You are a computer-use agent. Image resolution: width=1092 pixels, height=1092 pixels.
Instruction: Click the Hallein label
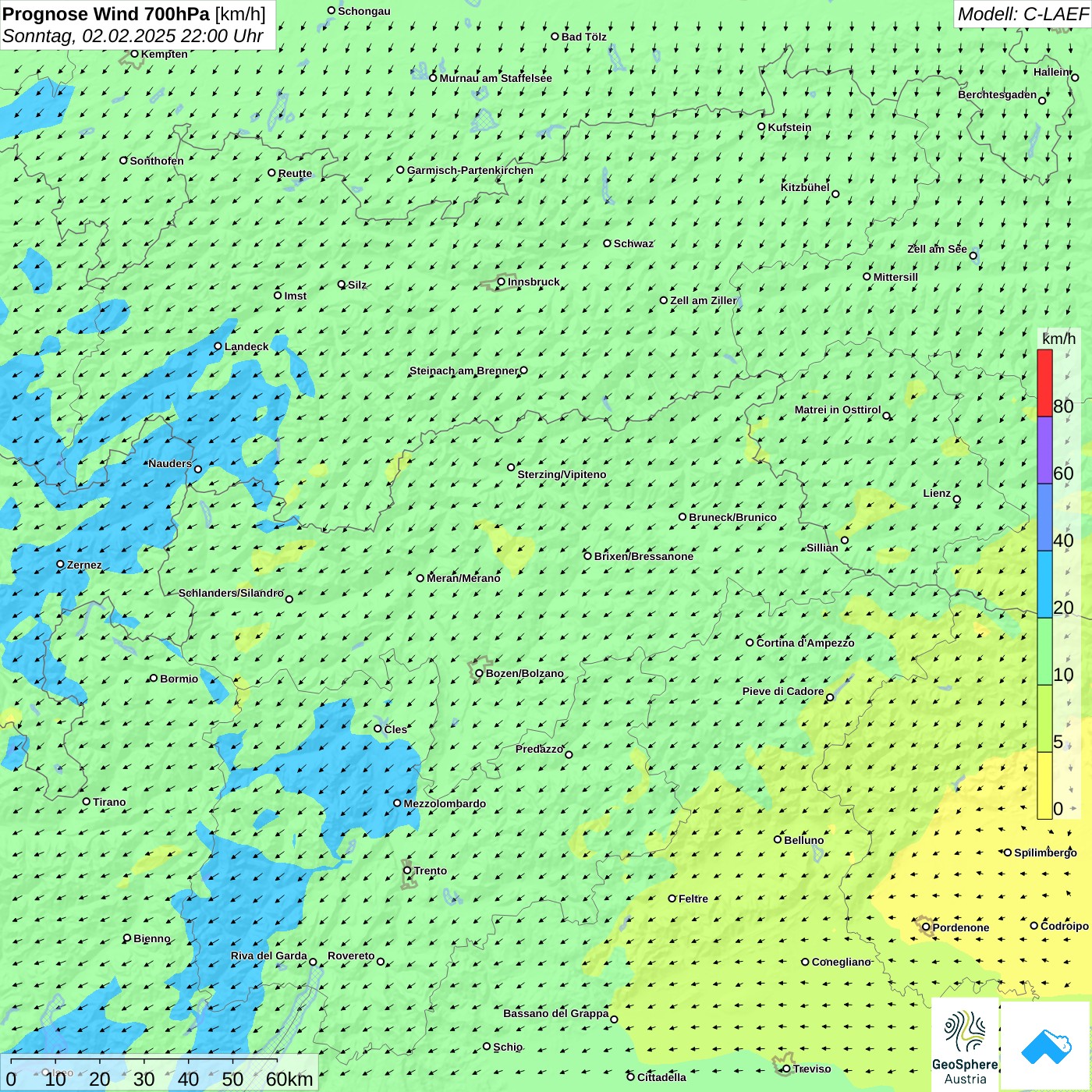point(1051,72)
